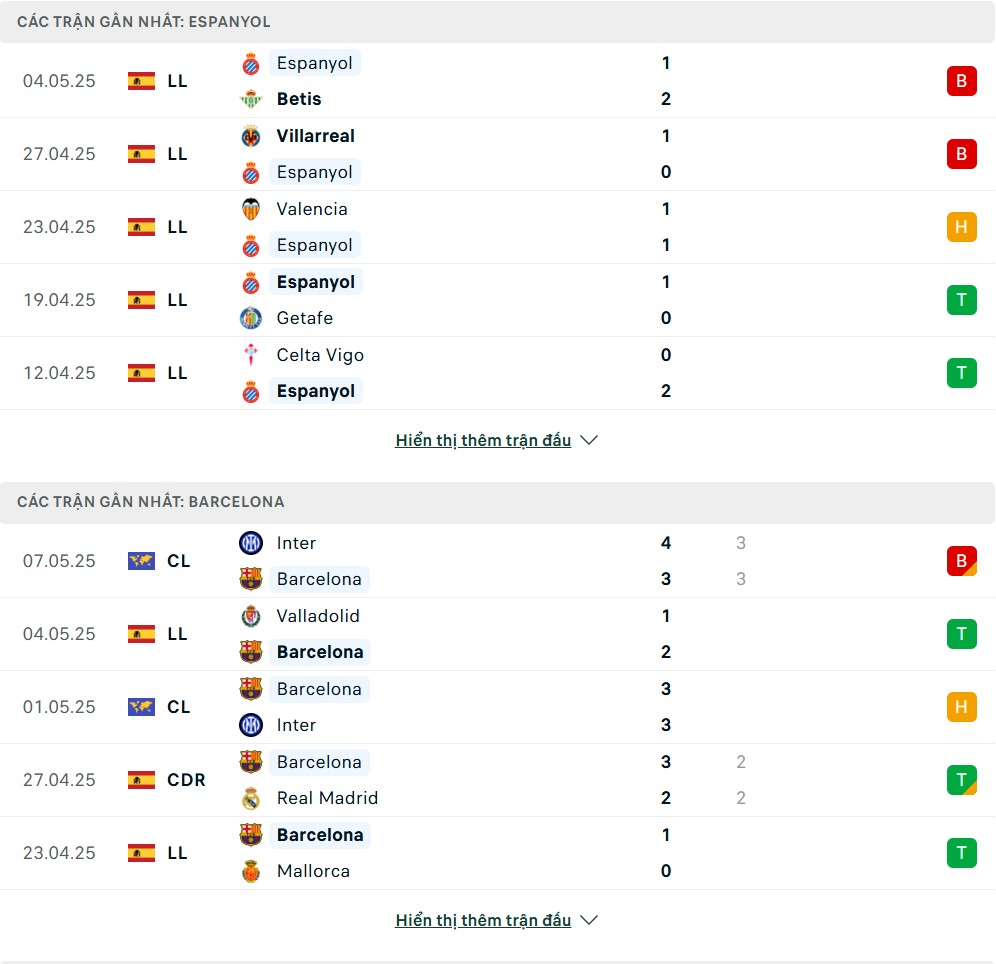The width and height of the screenshot is (996, 964).
Task: Click the CDR competition label
Action: (186, 780)
